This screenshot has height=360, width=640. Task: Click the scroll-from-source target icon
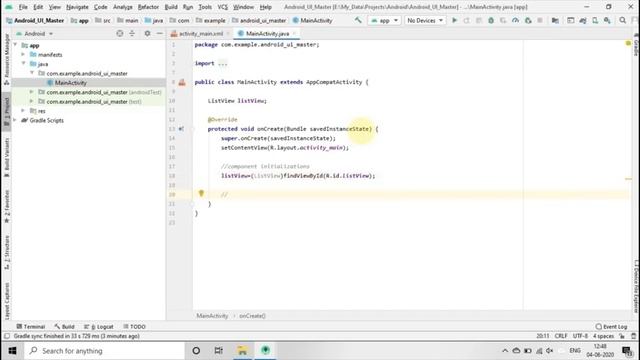coord(120,33)
